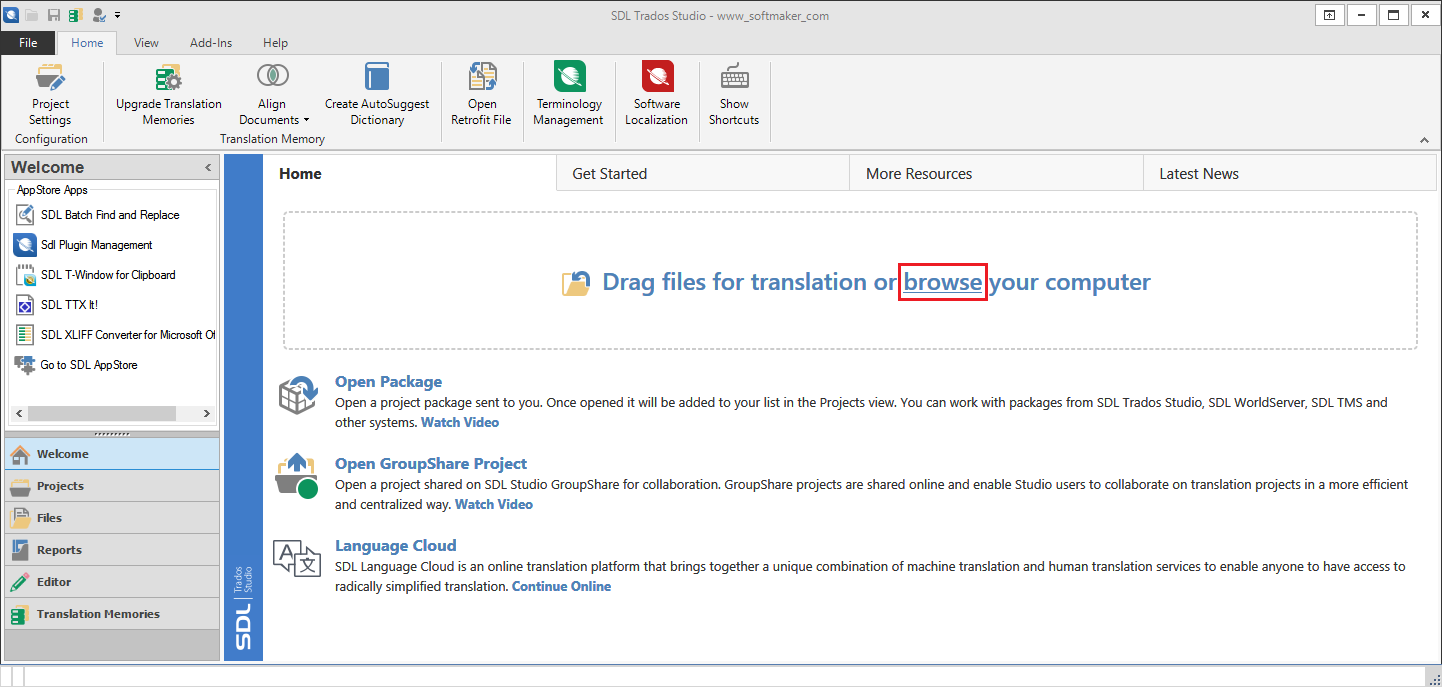Select the Help ribbon tab
Viewport: 1442px width, 687px height.
tap(275, 43)
